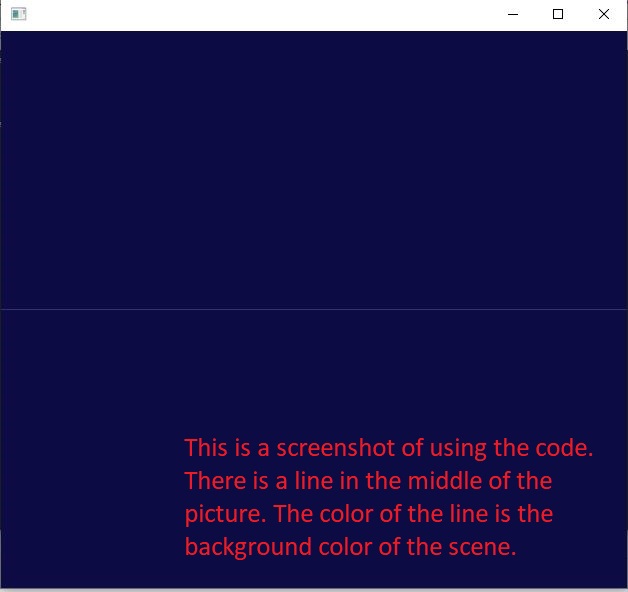Minimize the window
Image resolution: width=628 pixels, height=592 pixels.
(513, 14)
